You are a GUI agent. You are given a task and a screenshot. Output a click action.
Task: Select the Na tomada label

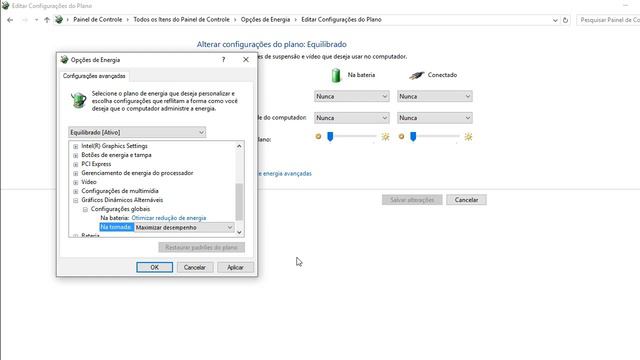click(x=116, y=227)
